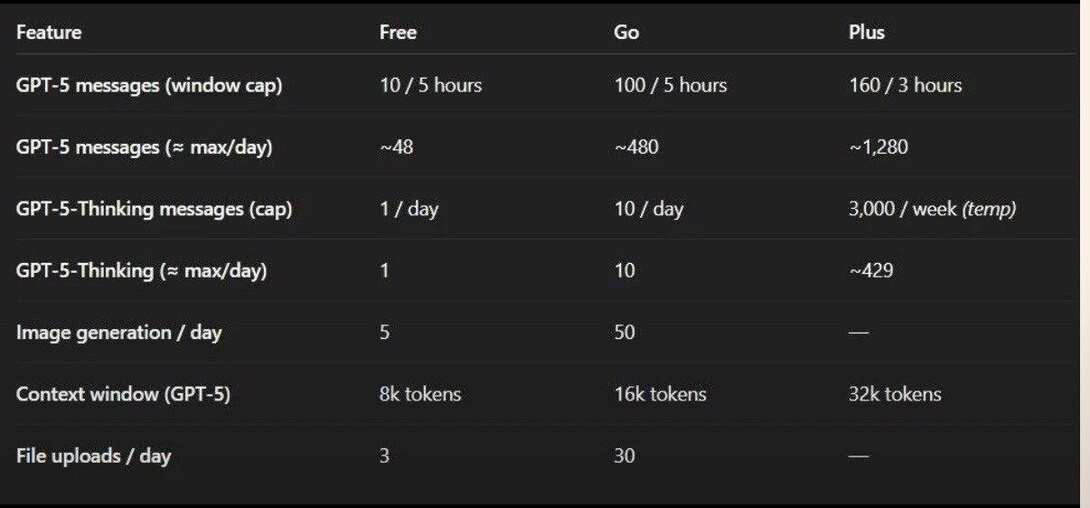The height and width of the screenshot is (508, 1090).
Task: Click the GPT-5 messages (window cap) row label
Action: pyautogui.click(x=149, y=85)
